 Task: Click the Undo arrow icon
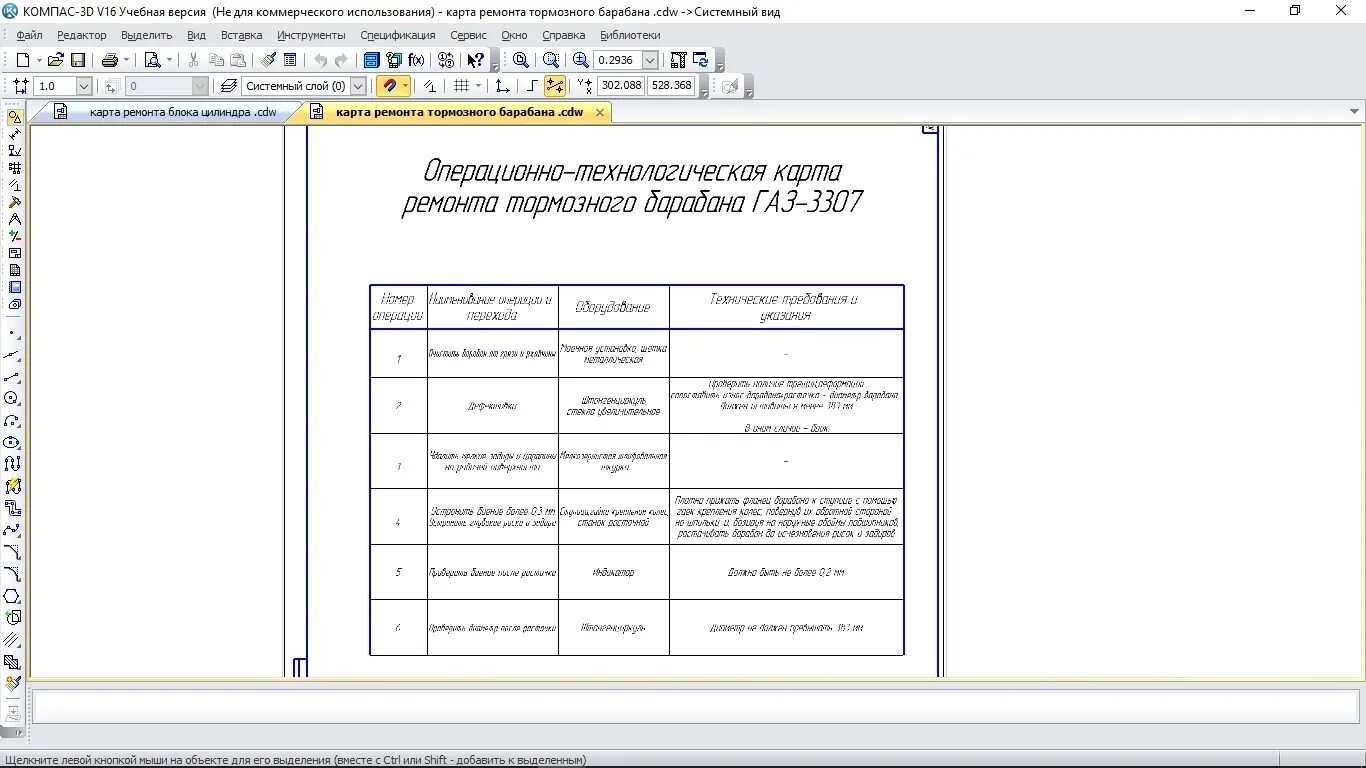[320, 60]
